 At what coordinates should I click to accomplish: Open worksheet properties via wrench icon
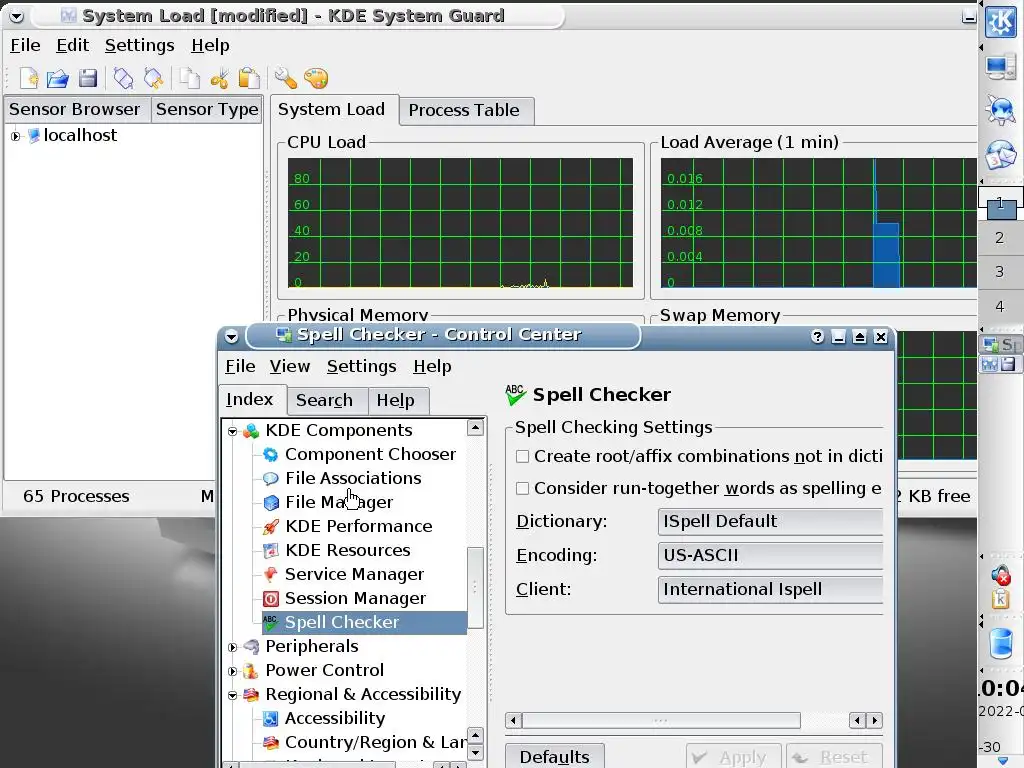[x=285, y=78]
